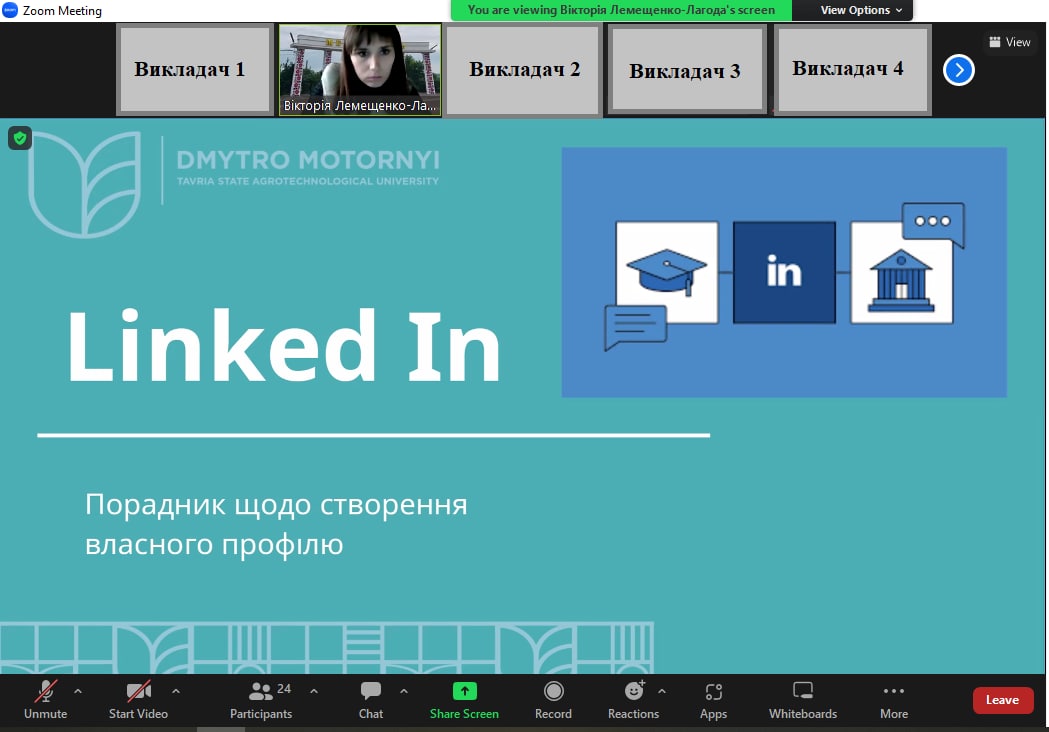Viewport: 1049px width, 732px height.
Task: Click Zoom logo in title bar
Action: (x=9, y=10)
